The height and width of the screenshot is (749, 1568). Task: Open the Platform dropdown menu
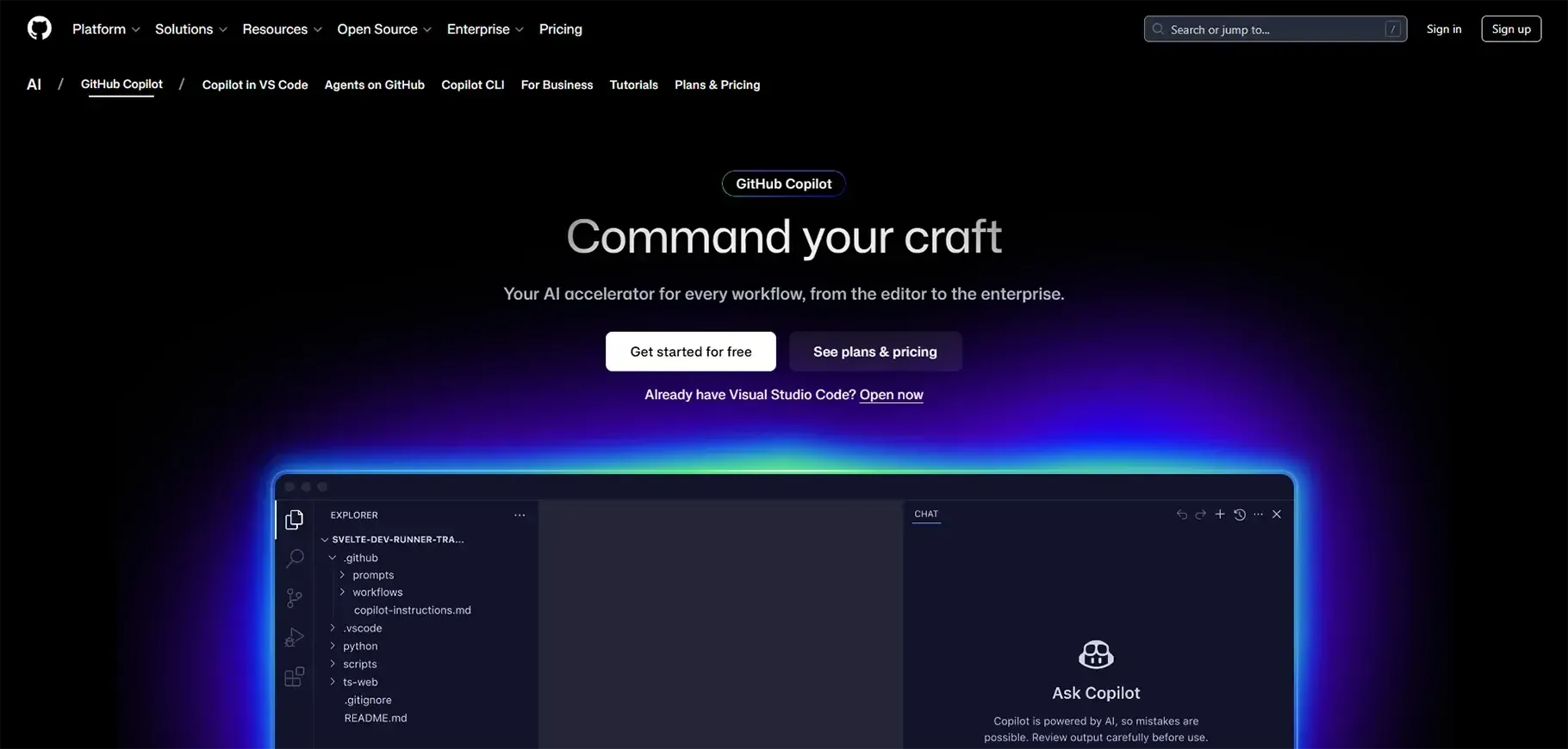[106, 29]
